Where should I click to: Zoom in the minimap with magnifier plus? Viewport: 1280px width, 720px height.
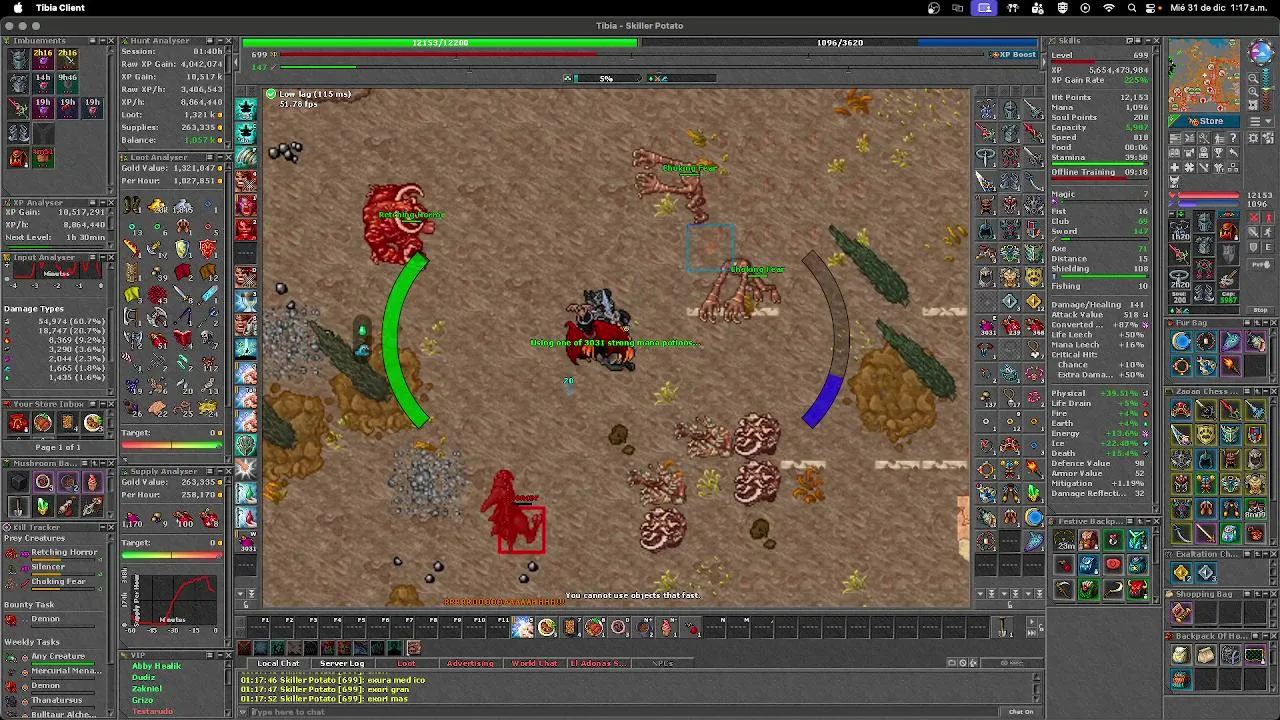[1253, 92]
